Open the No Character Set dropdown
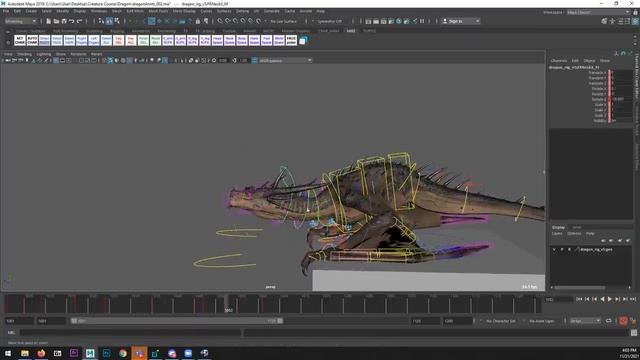 501,321
